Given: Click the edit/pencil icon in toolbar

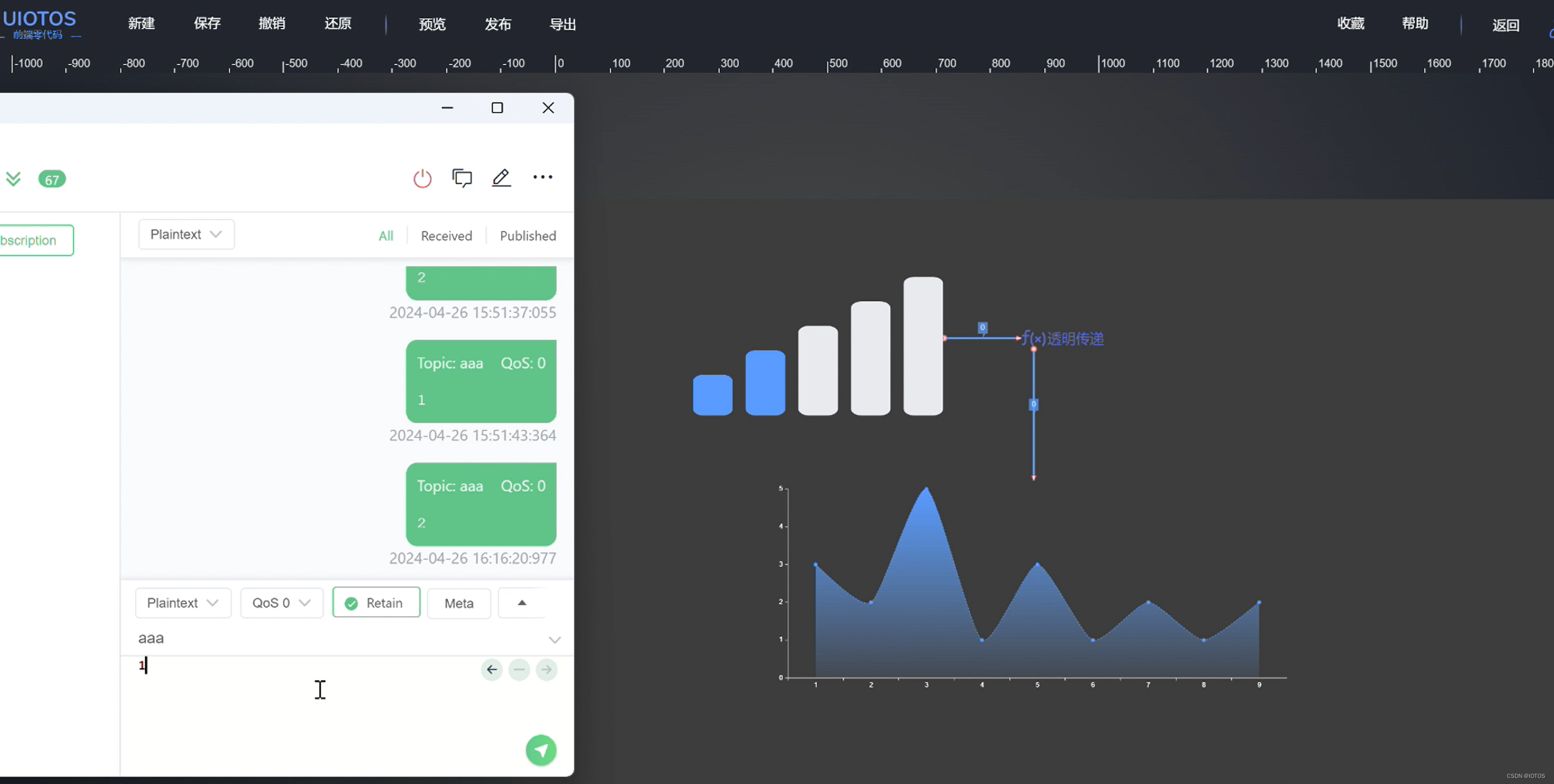Looking at the screenshot, I should (x=502, y=178).
